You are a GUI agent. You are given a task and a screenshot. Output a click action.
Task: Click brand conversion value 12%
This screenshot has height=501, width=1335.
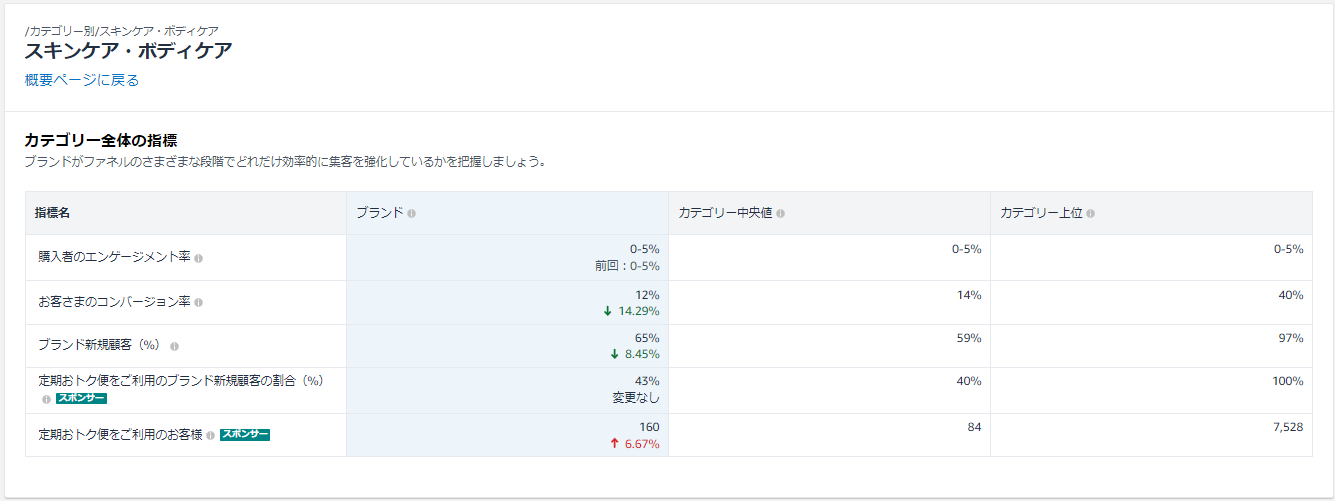tap(647, 295)
